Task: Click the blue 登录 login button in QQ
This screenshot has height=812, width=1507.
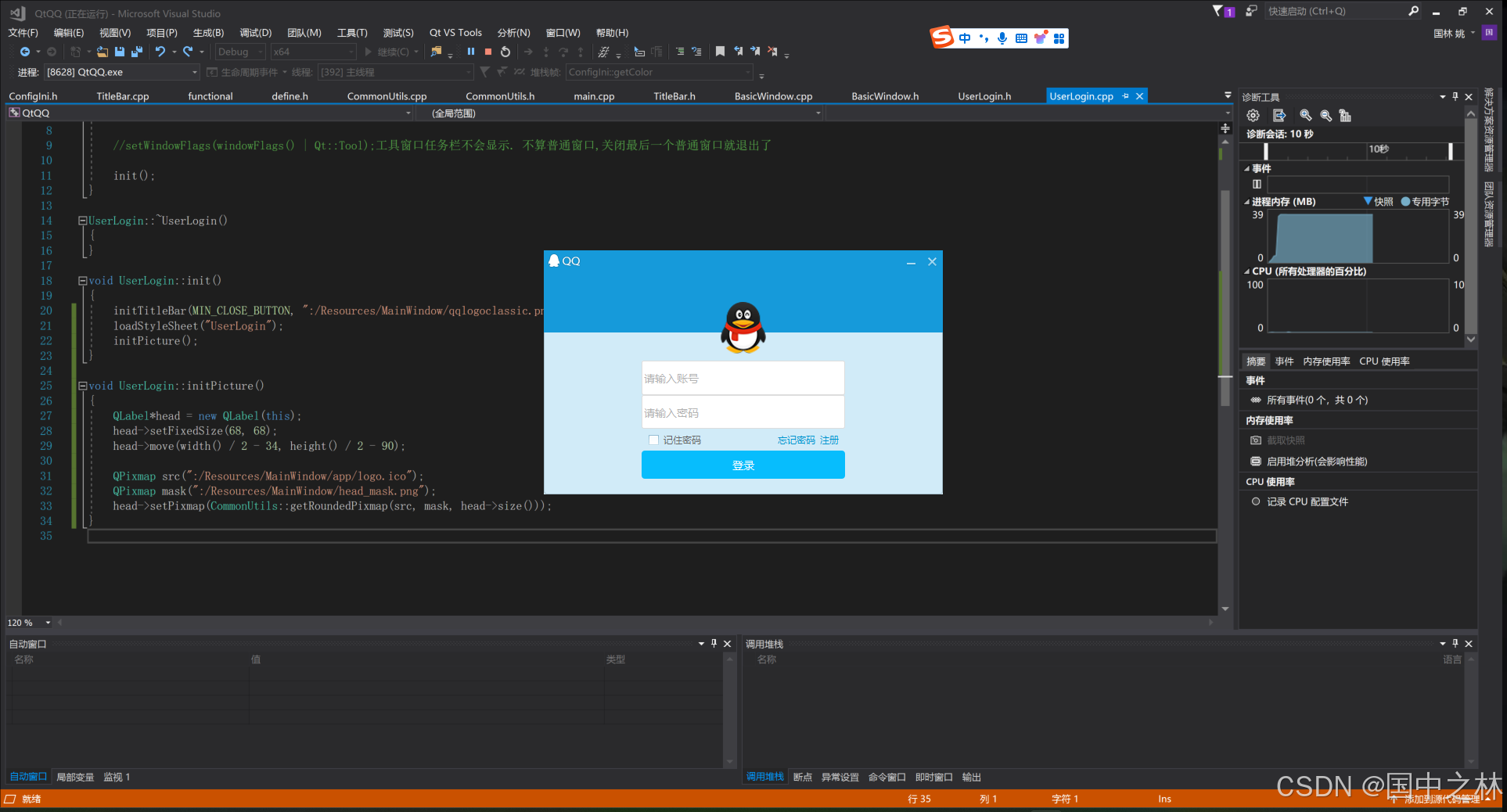Action: 743,465
